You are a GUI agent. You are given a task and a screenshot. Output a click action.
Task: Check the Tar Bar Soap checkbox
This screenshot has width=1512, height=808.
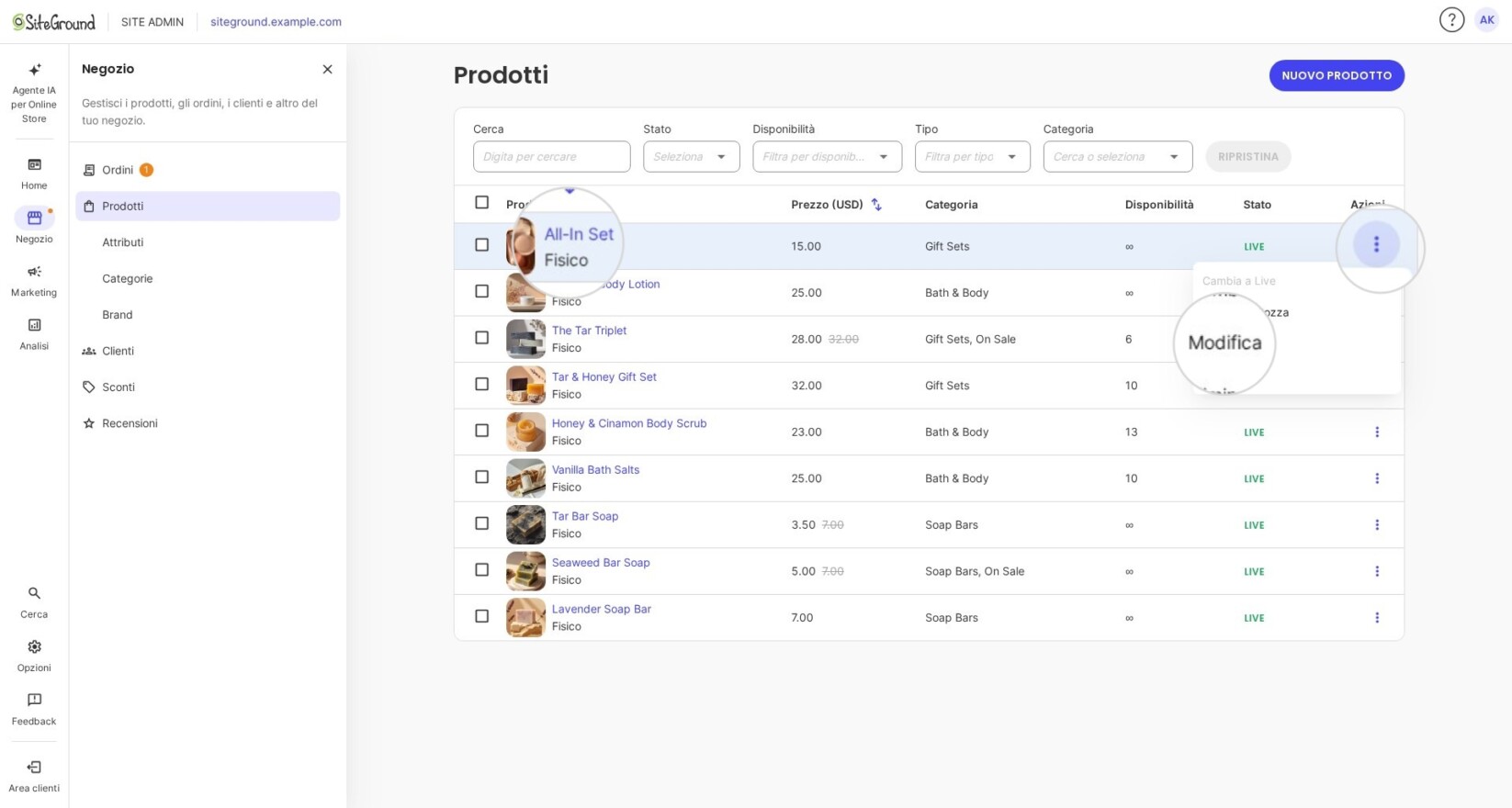click(481, 523)
